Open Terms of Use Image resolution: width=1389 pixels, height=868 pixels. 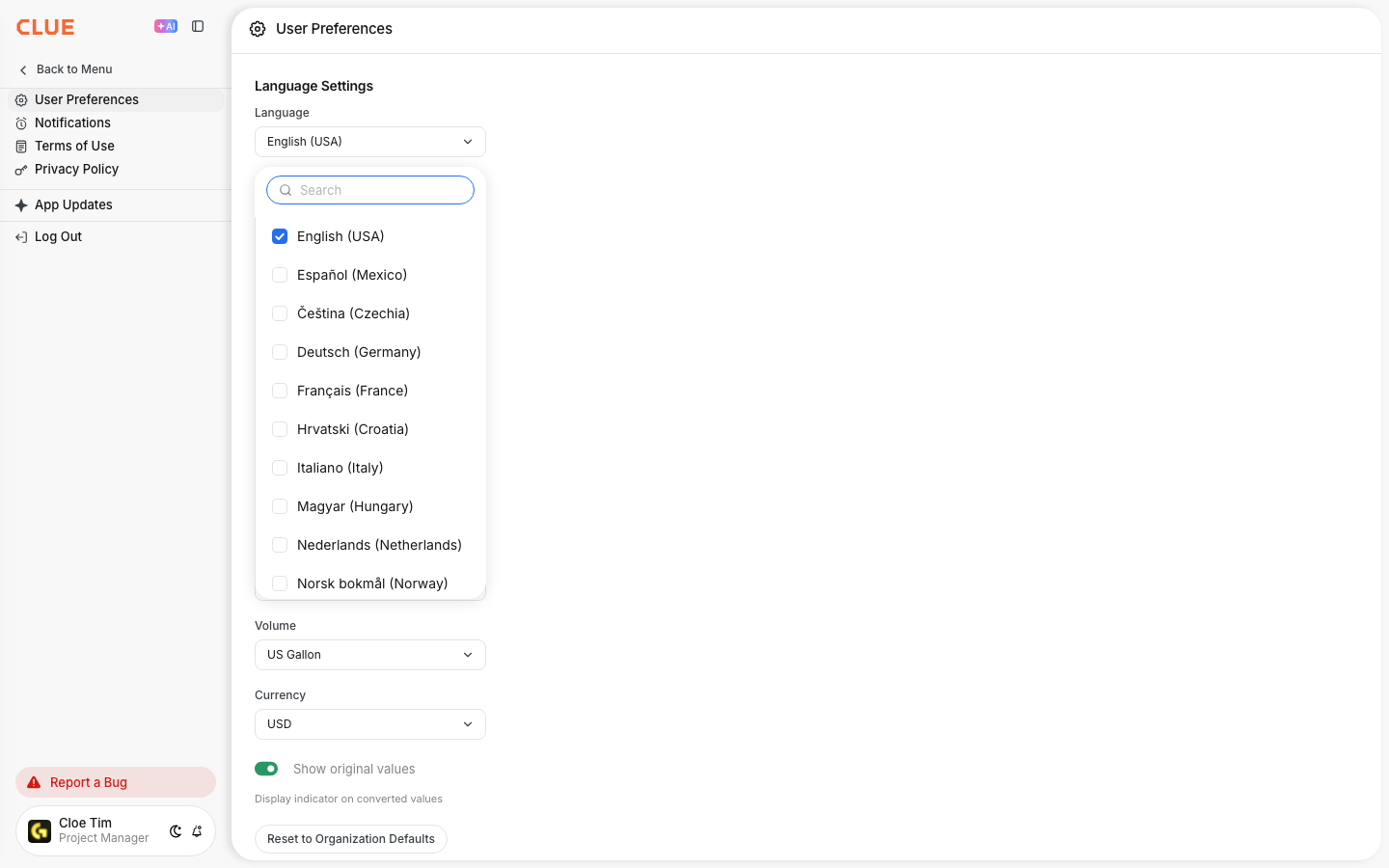pyautogui.click(x=116, y=147)
